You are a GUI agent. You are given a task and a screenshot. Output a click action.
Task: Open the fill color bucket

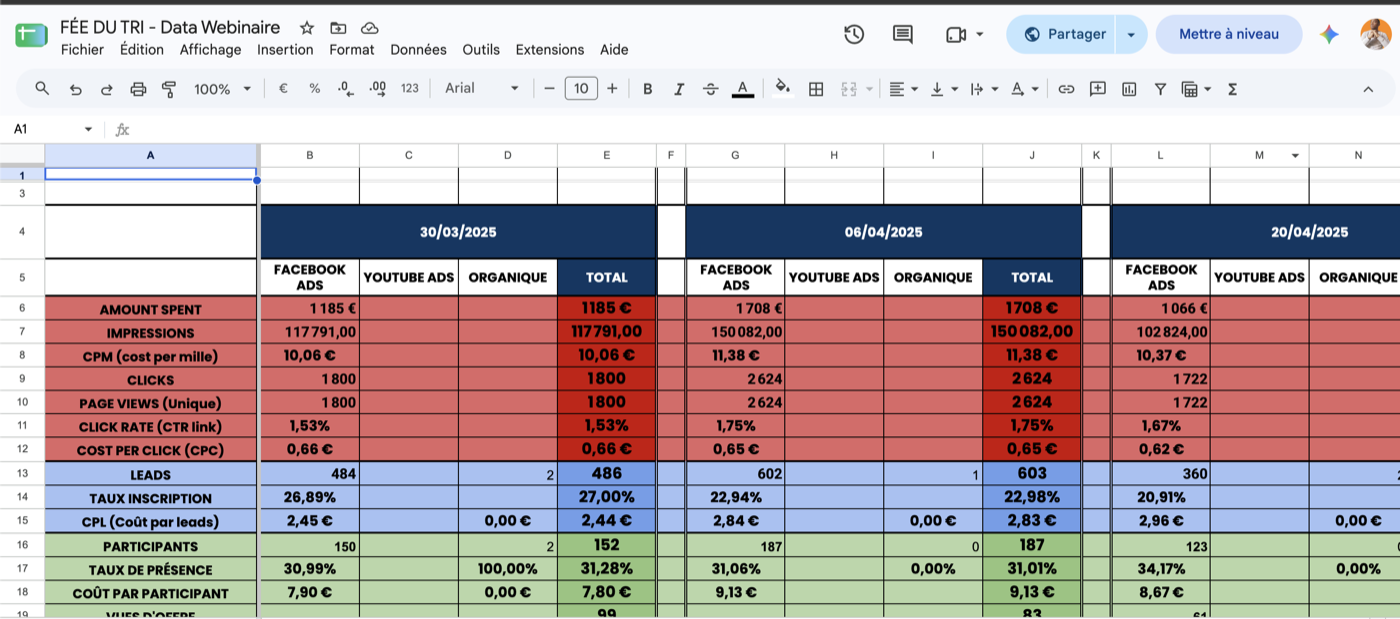pos(782,88)
